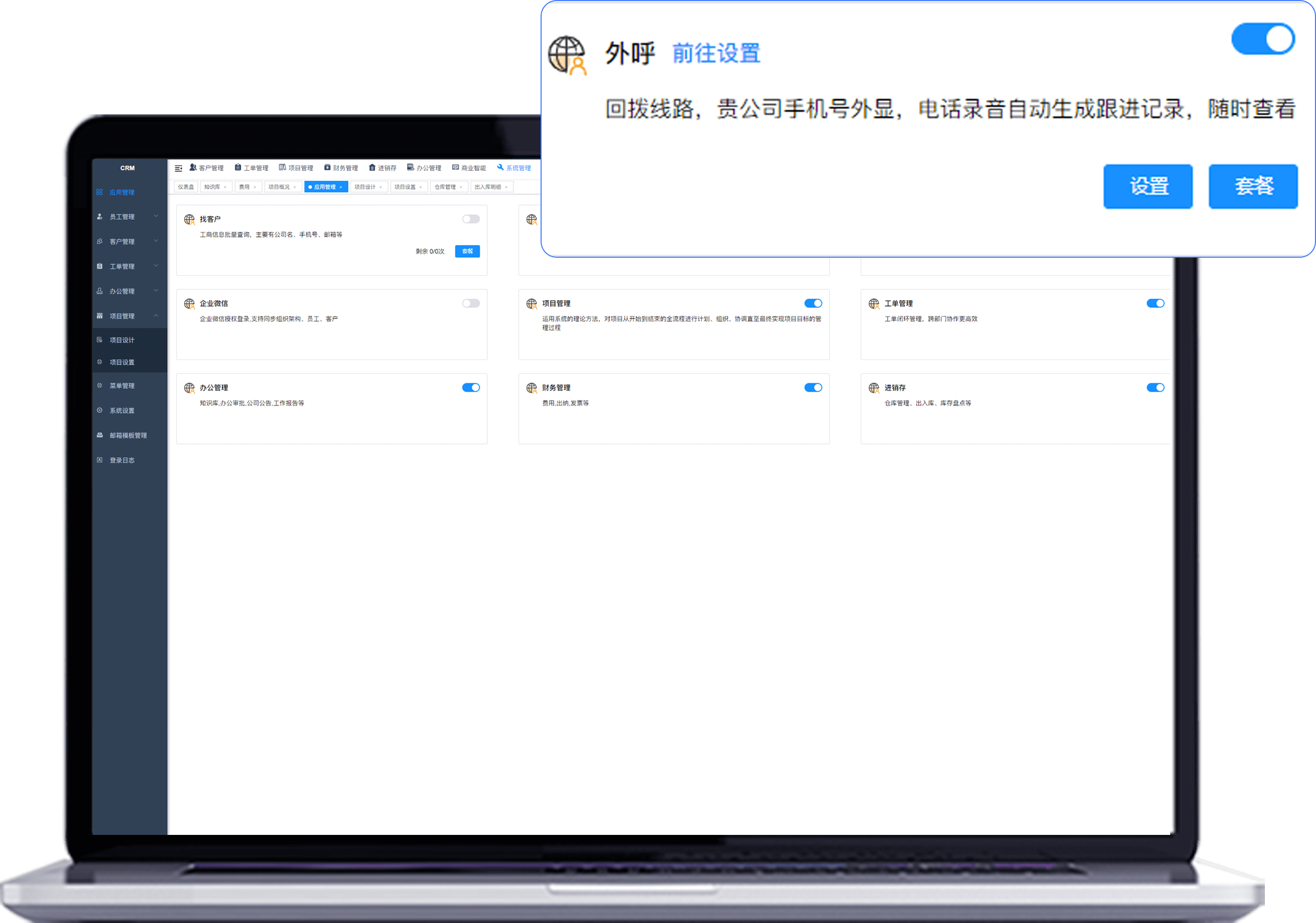
Task: Disable the 外呼 feature toggle in the popup
Action: coord(1263,38)
